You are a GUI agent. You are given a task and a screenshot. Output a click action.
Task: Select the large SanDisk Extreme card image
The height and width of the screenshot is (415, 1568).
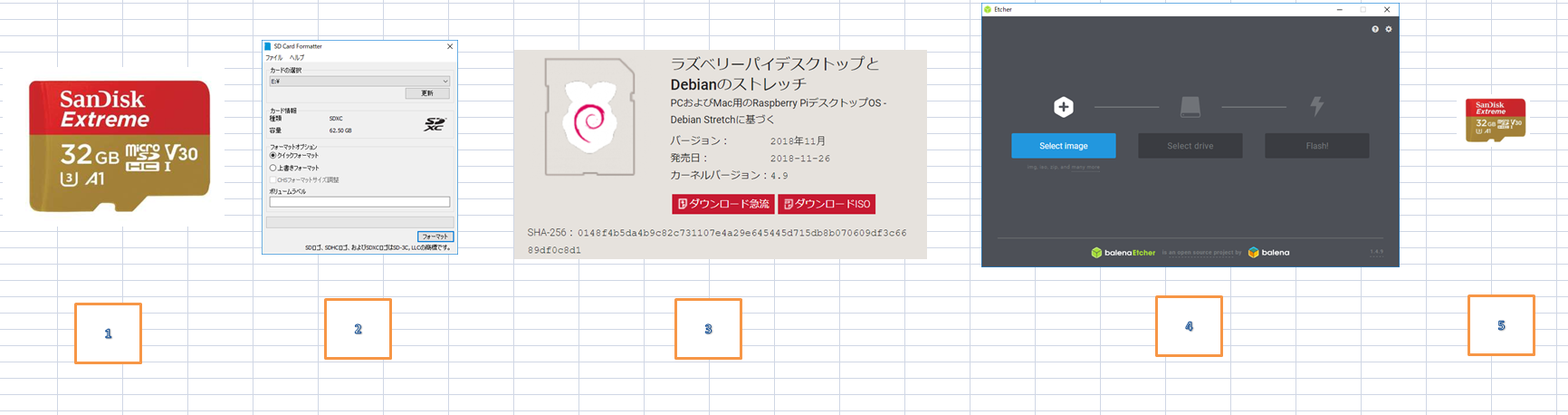pos(120,145)
